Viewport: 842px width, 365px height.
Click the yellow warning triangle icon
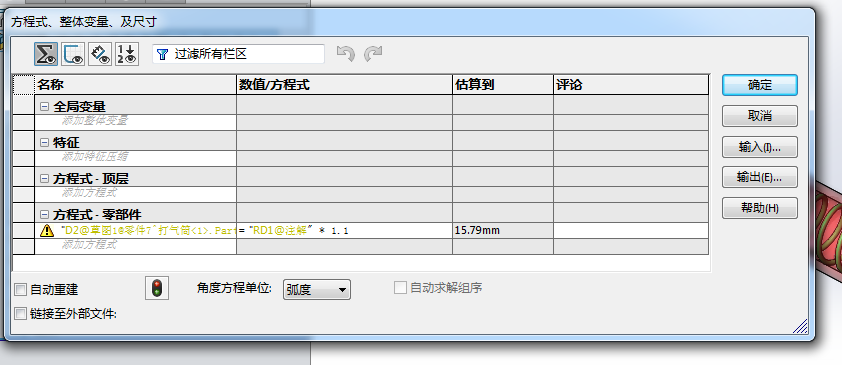coord(47,231)
